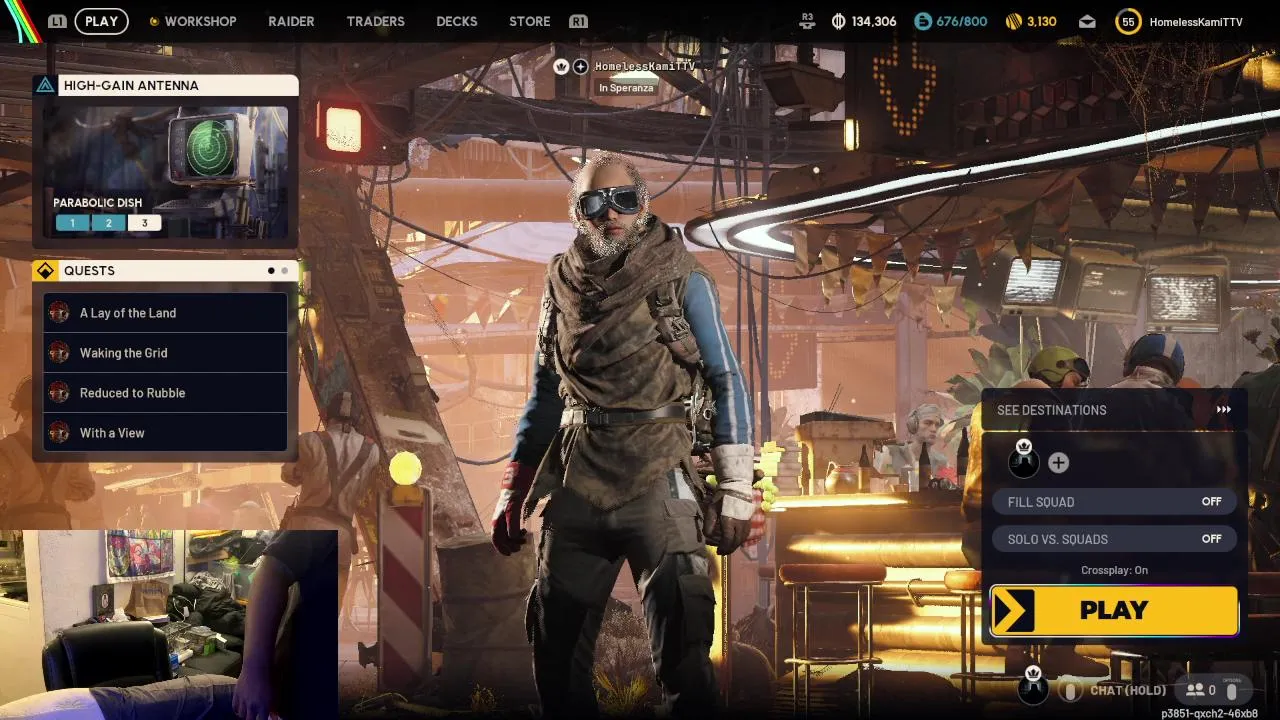
Task: Click the gold token icon beside 3,130
Action: [x=1013, y=21]
